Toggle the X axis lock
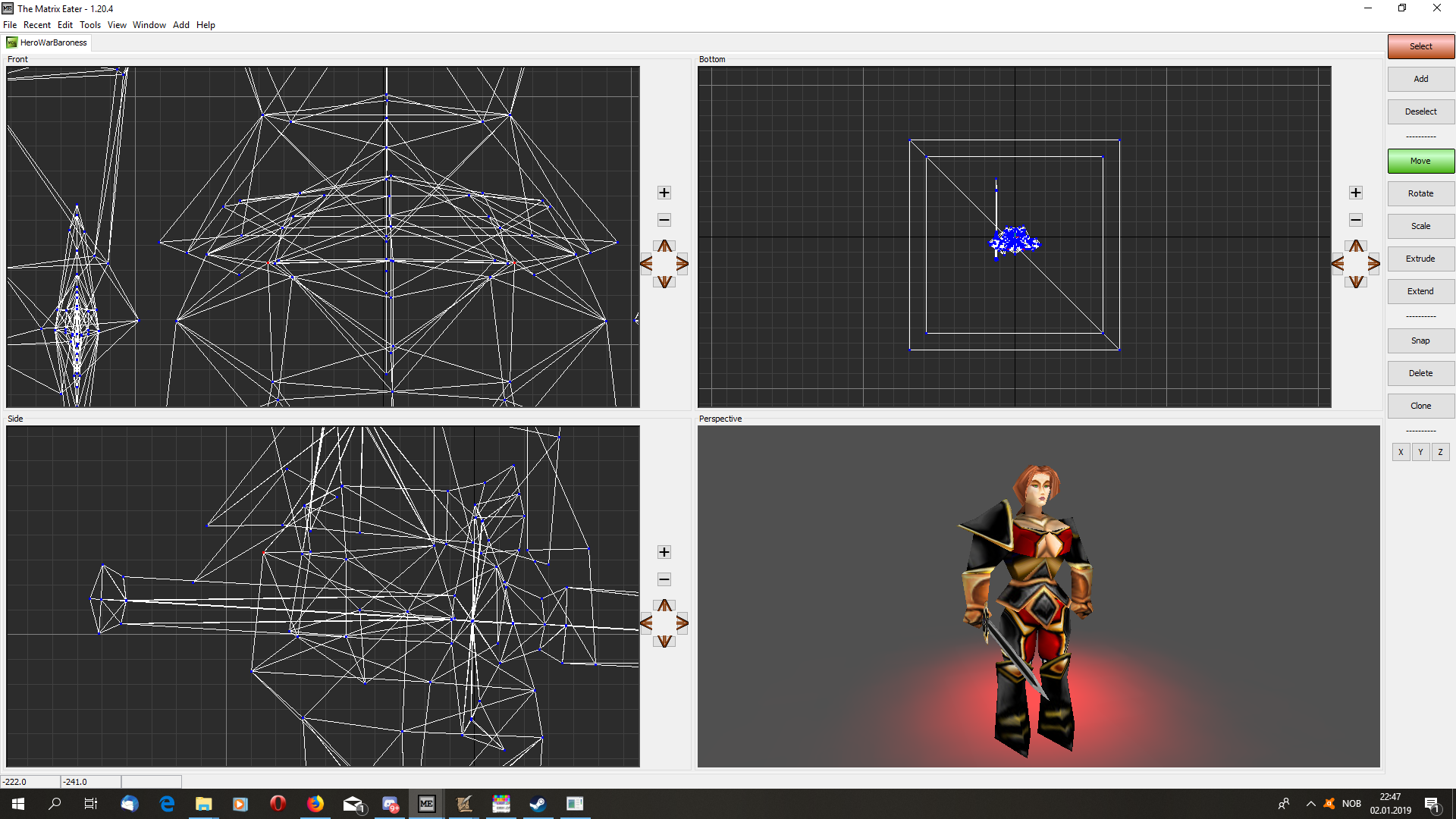Viewport: 1456px width, 819px height. 1401,452
